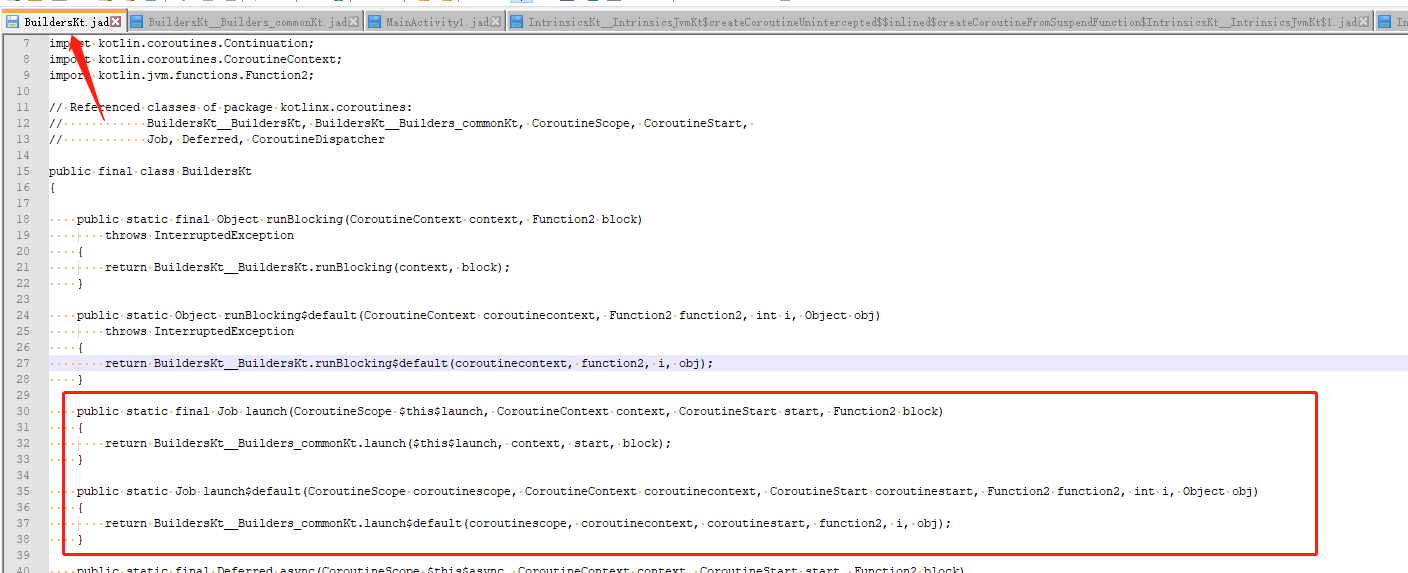Select line number 15 in the margin
This screenshot has width=1408, height=573.
tap(23, 171)
